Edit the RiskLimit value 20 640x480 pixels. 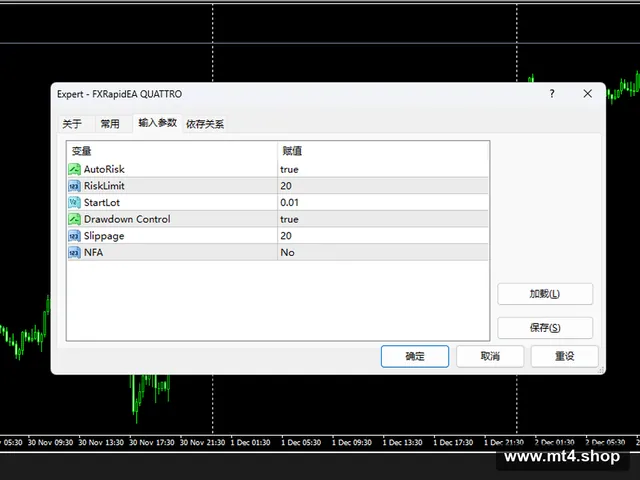click(286, 186)
